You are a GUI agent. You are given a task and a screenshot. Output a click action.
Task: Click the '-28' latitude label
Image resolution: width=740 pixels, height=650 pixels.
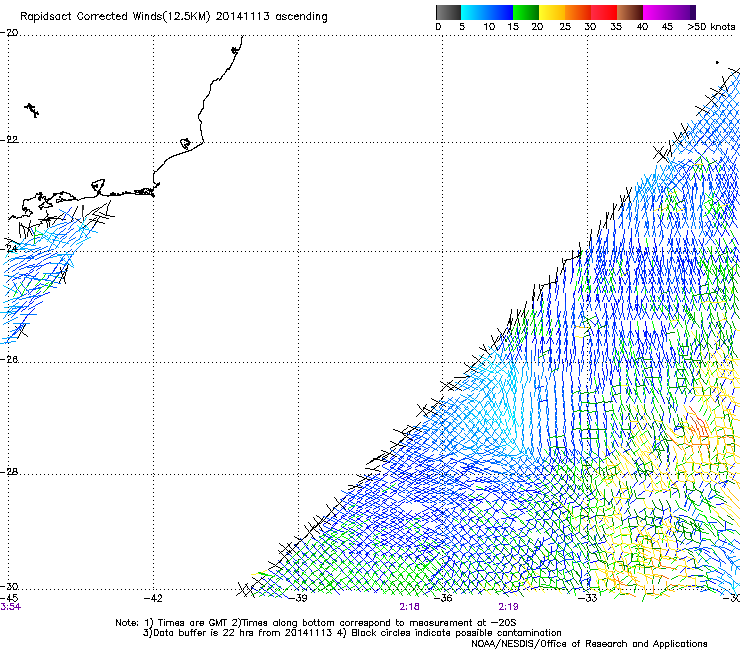click(9, 472)
